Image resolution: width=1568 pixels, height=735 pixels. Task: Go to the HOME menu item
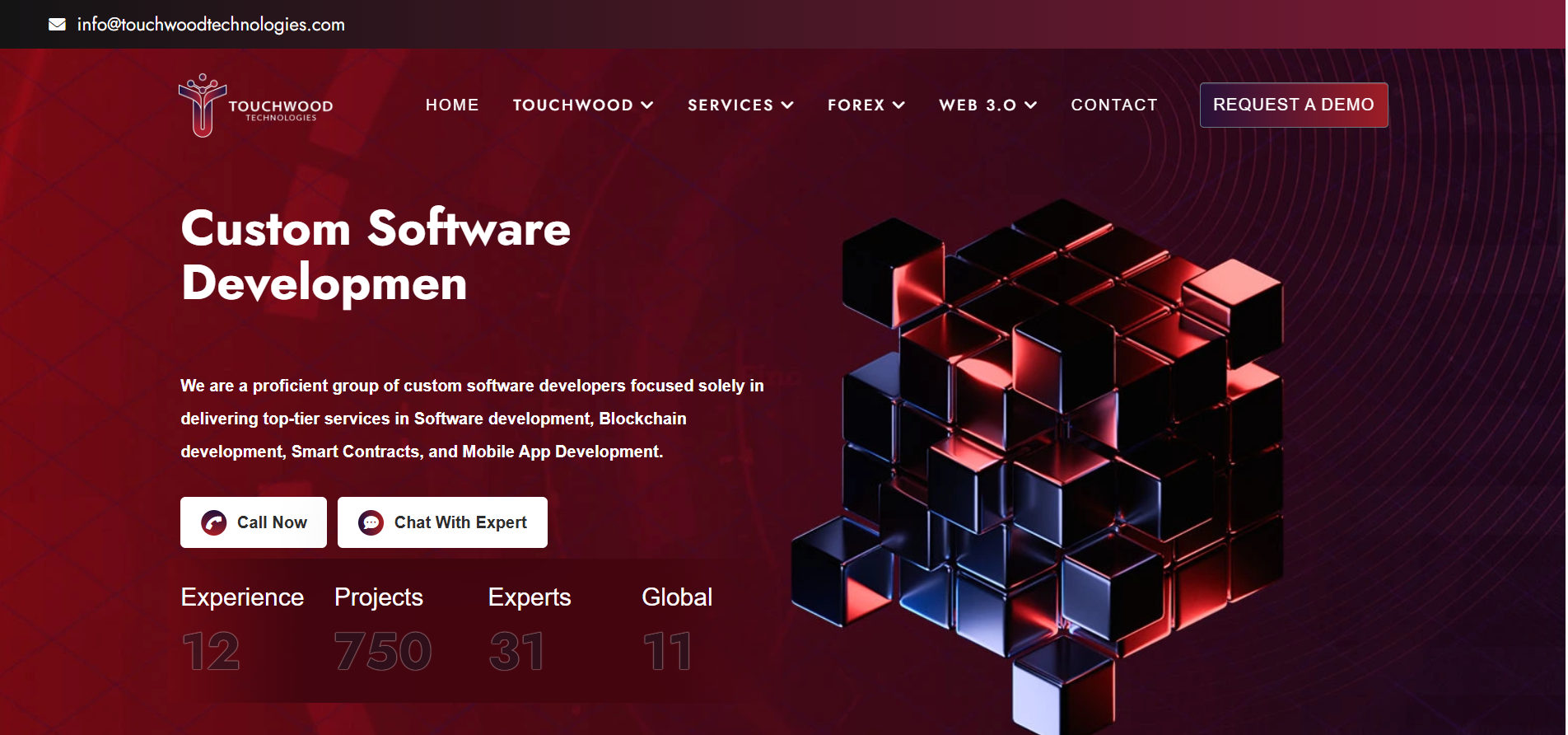click(452, 105)
